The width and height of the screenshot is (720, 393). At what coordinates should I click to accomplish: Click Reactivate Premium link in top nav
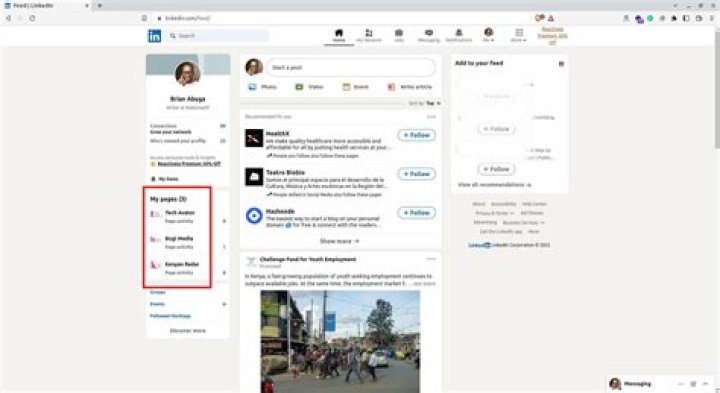tap(552, 36)
